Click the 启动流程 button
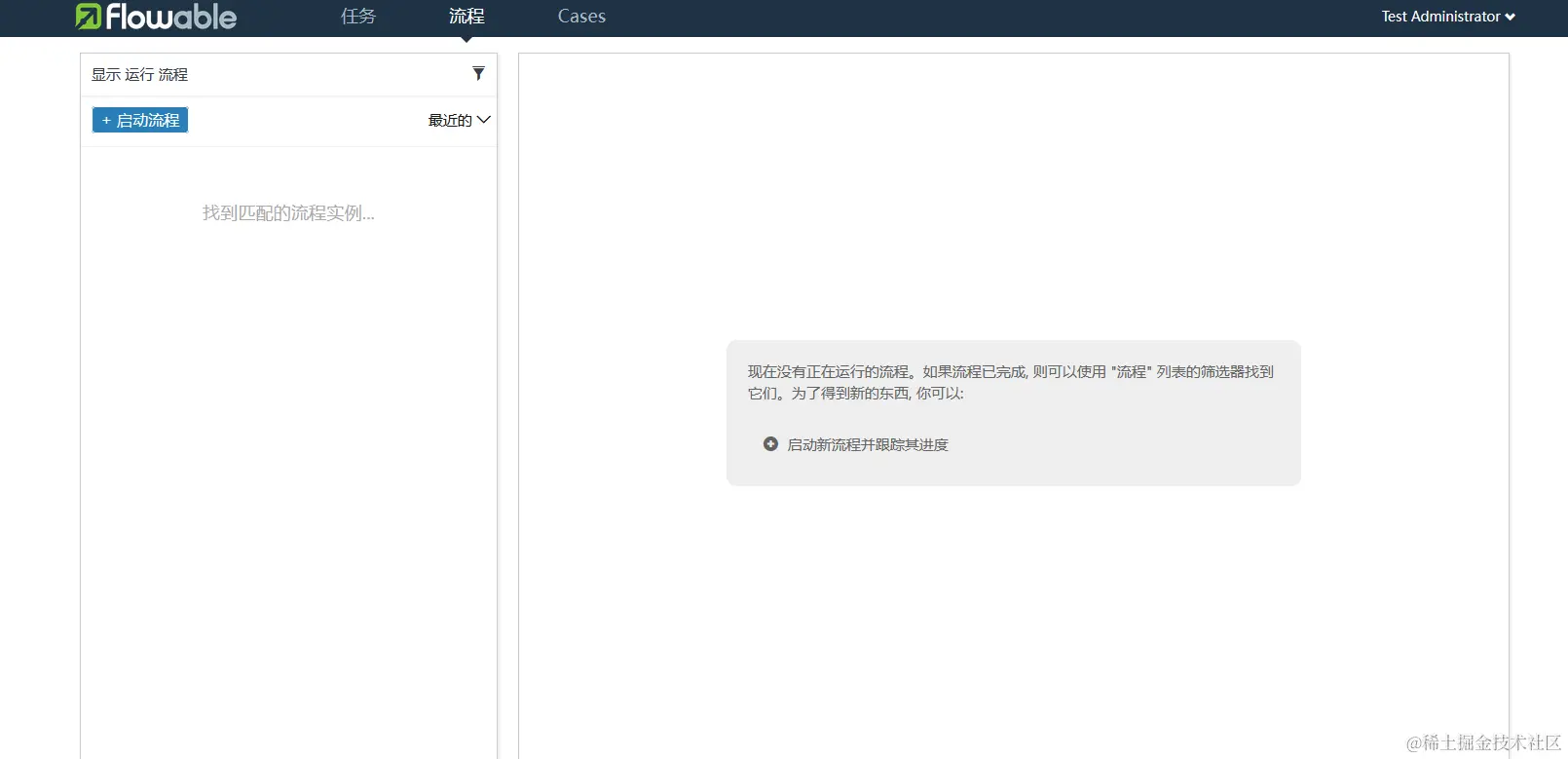The height and width of the screenshot is (759, 1568). coord(140,120)
